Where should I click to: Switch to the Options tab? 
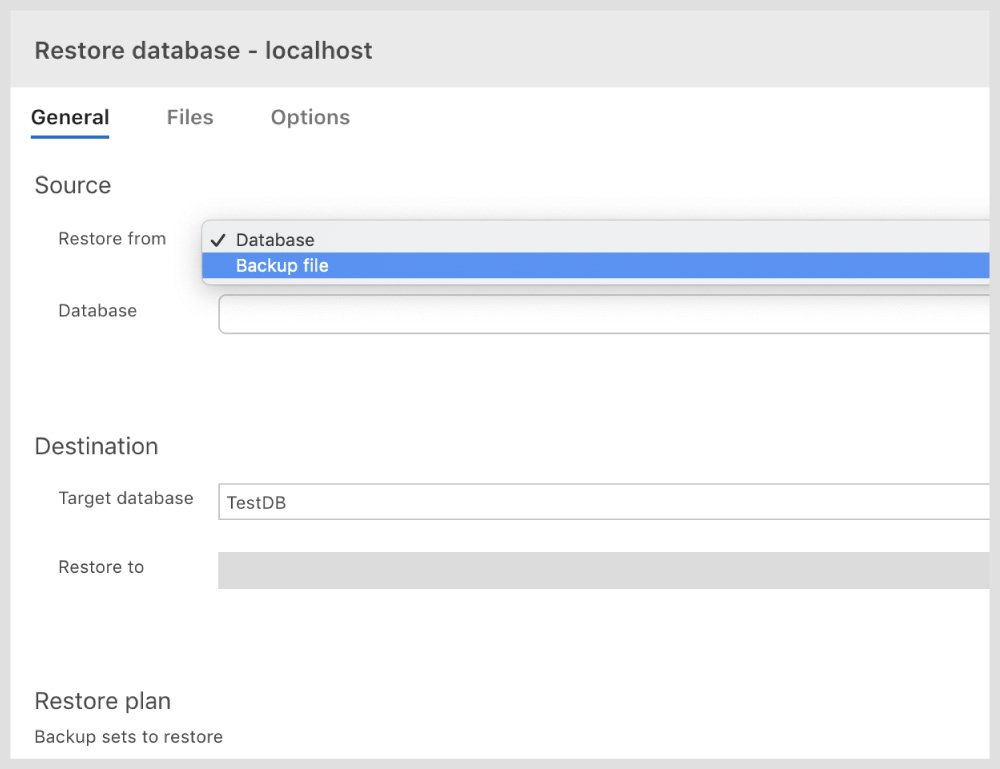[310, 117]
